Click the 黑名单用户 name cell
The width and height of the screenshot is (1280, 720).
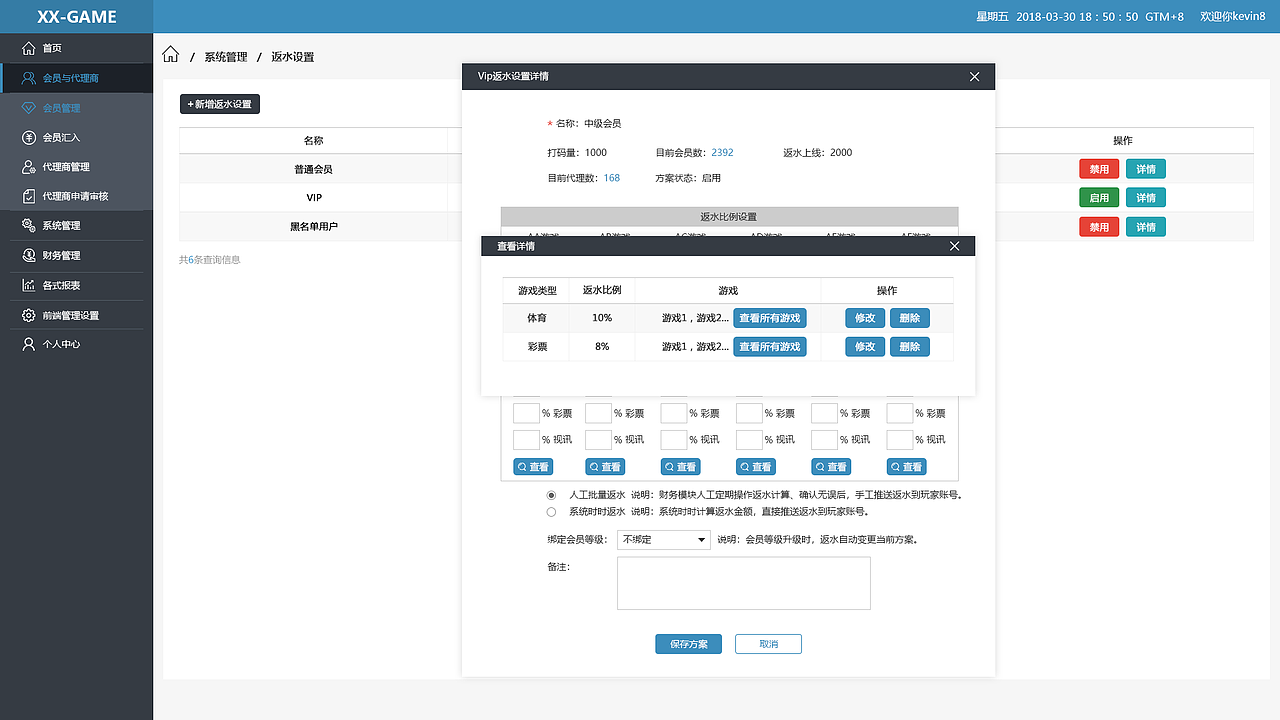click(314, 227)
